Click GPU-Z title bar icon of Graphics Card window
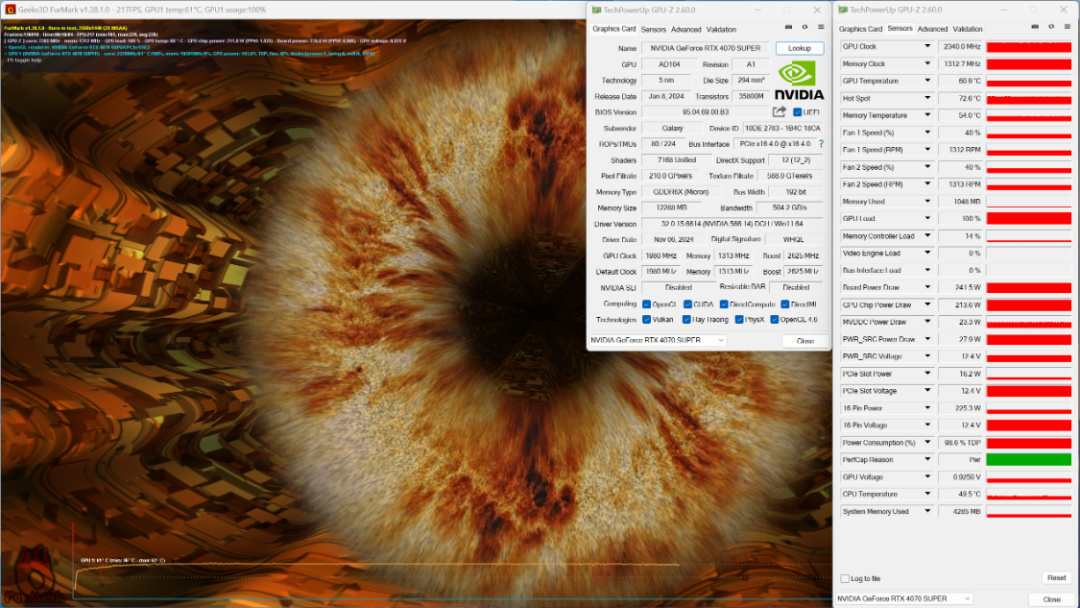1080x608 pixels. [596, 10]
